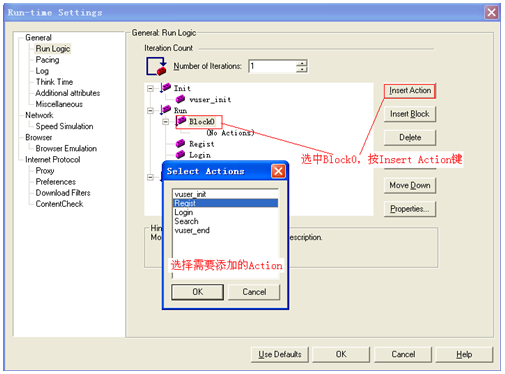Collapse the Init node in run logic tree
Image resolution: width=505 pixels, height=374 pixels.
pyautogui.click(x=150, y=88)
